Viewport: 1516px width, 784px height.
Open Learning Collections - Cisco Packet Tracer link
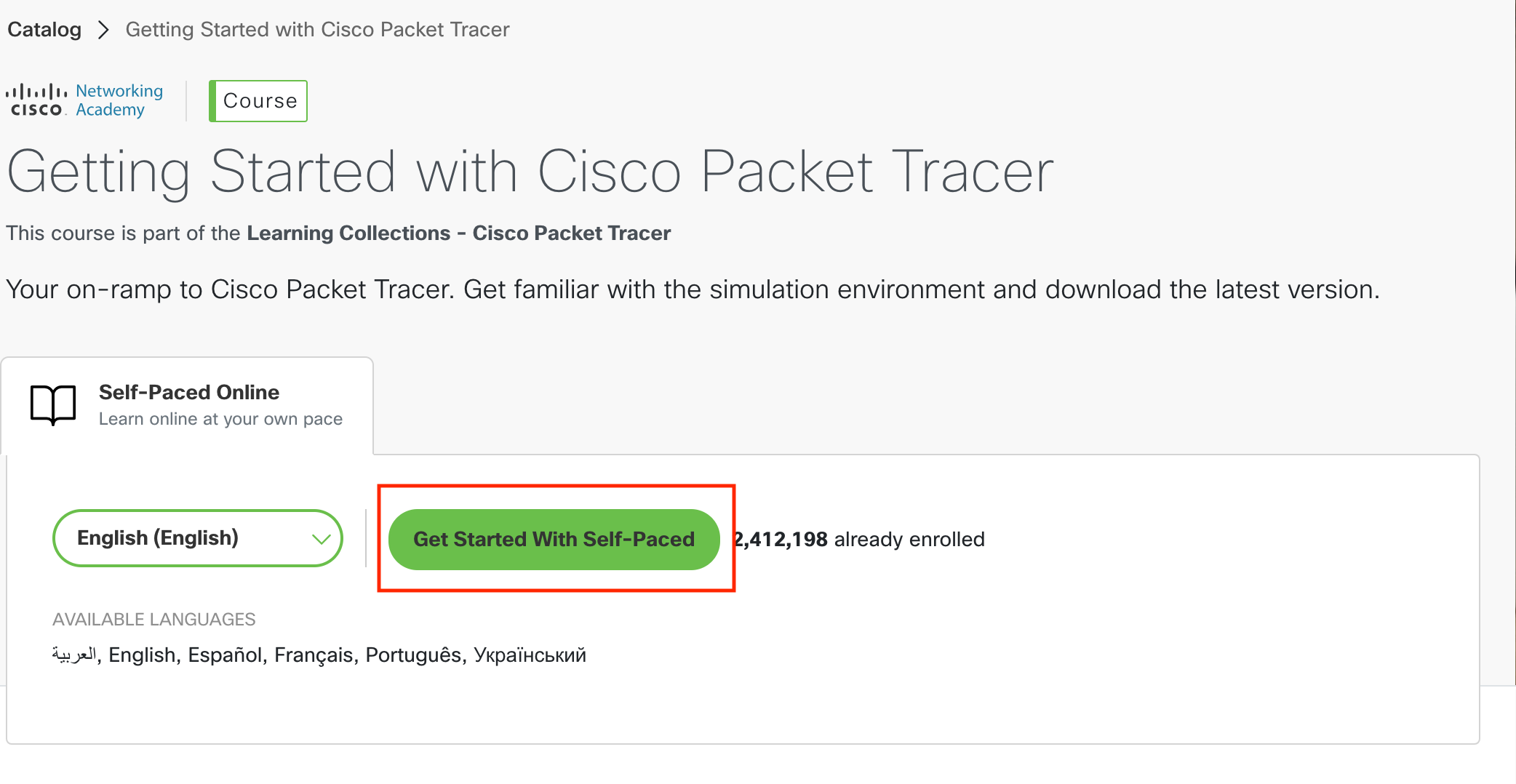click(458, 233)
